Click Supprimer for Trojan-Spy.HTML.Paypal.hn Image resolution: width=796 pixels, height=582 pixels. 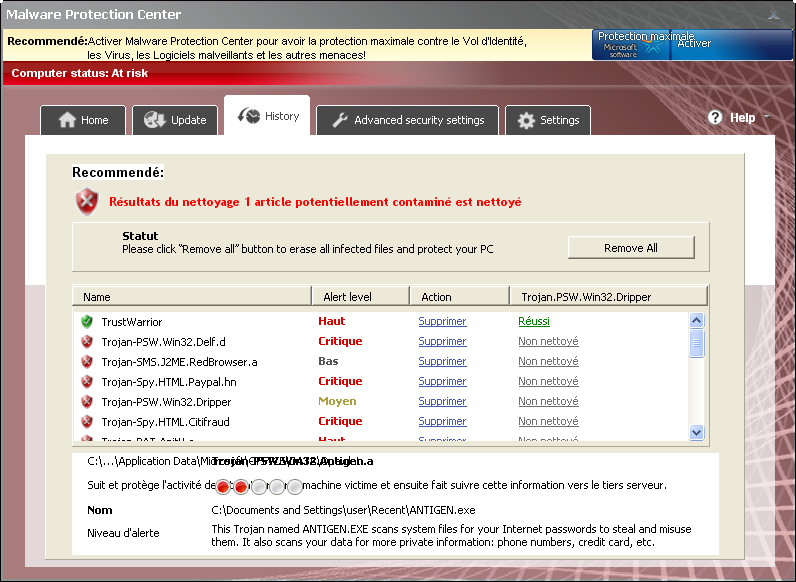point(442,381)
